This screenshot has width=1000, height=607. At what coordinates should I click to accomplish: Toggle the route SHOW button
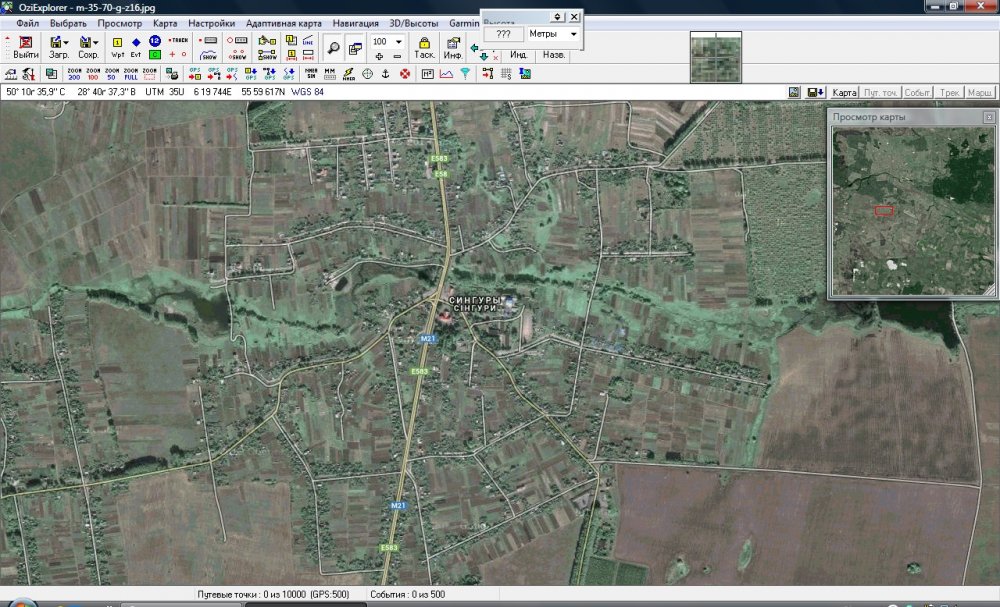pos(267,55)
